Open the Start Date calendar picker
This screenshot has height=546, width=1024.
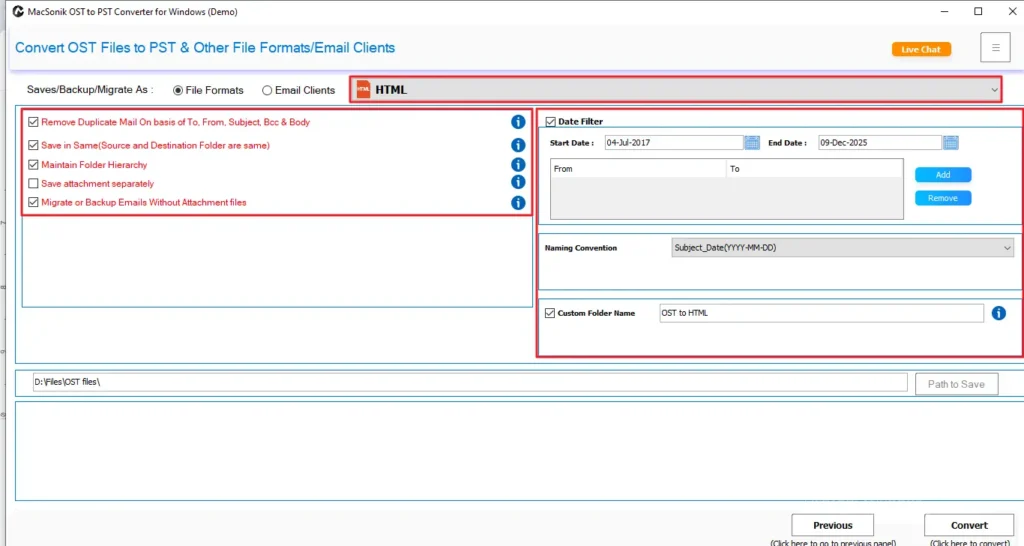752,143
